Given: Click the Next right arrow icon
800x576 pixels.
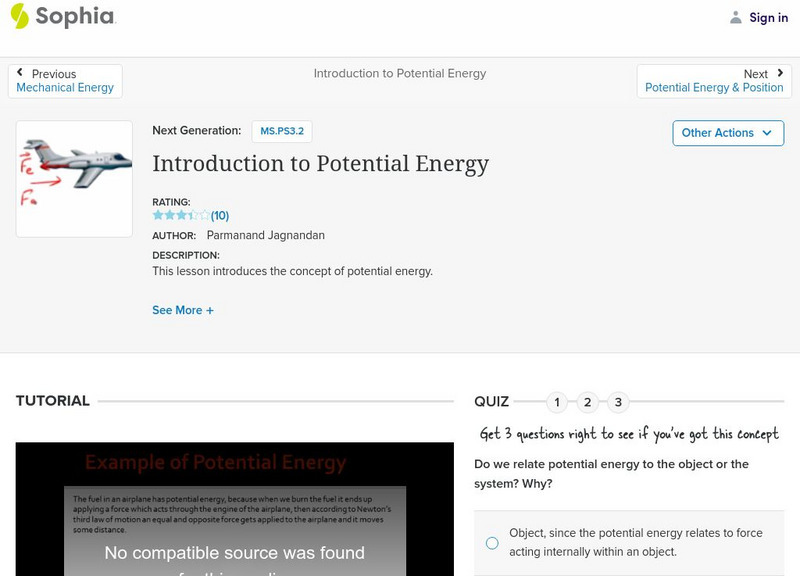Looking at the screenshot, I should click(x=780, y=73).
